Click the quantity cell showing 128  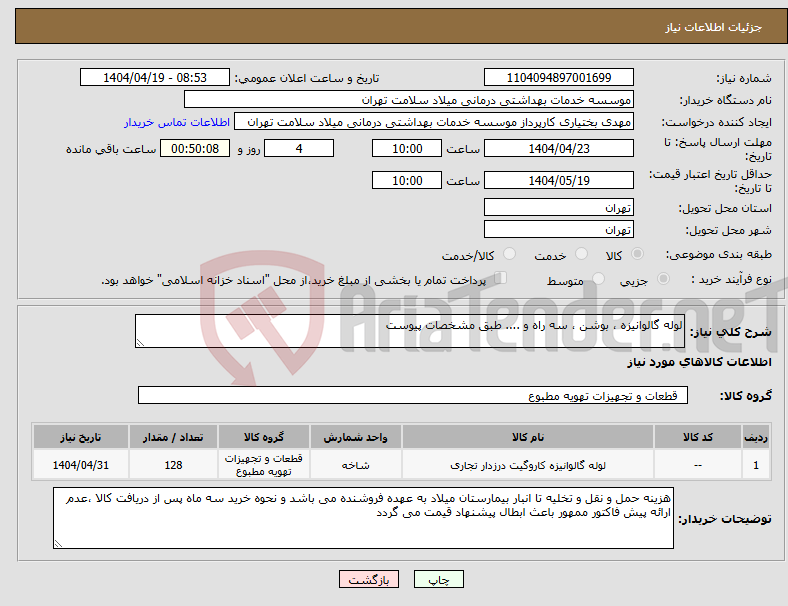click(173, 465)
